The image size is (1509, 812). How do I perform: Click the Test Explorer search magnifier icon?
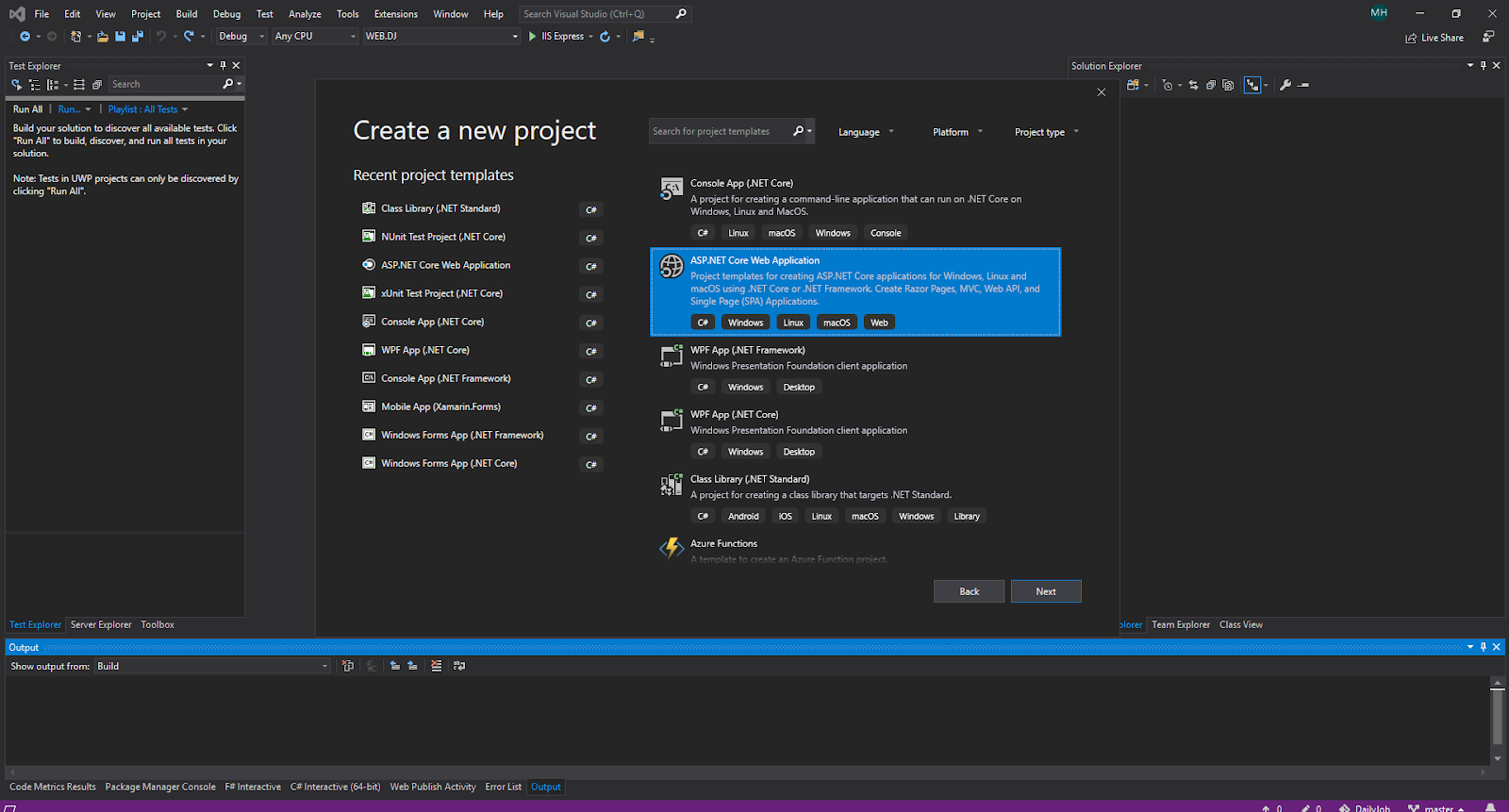click(227, 84)
